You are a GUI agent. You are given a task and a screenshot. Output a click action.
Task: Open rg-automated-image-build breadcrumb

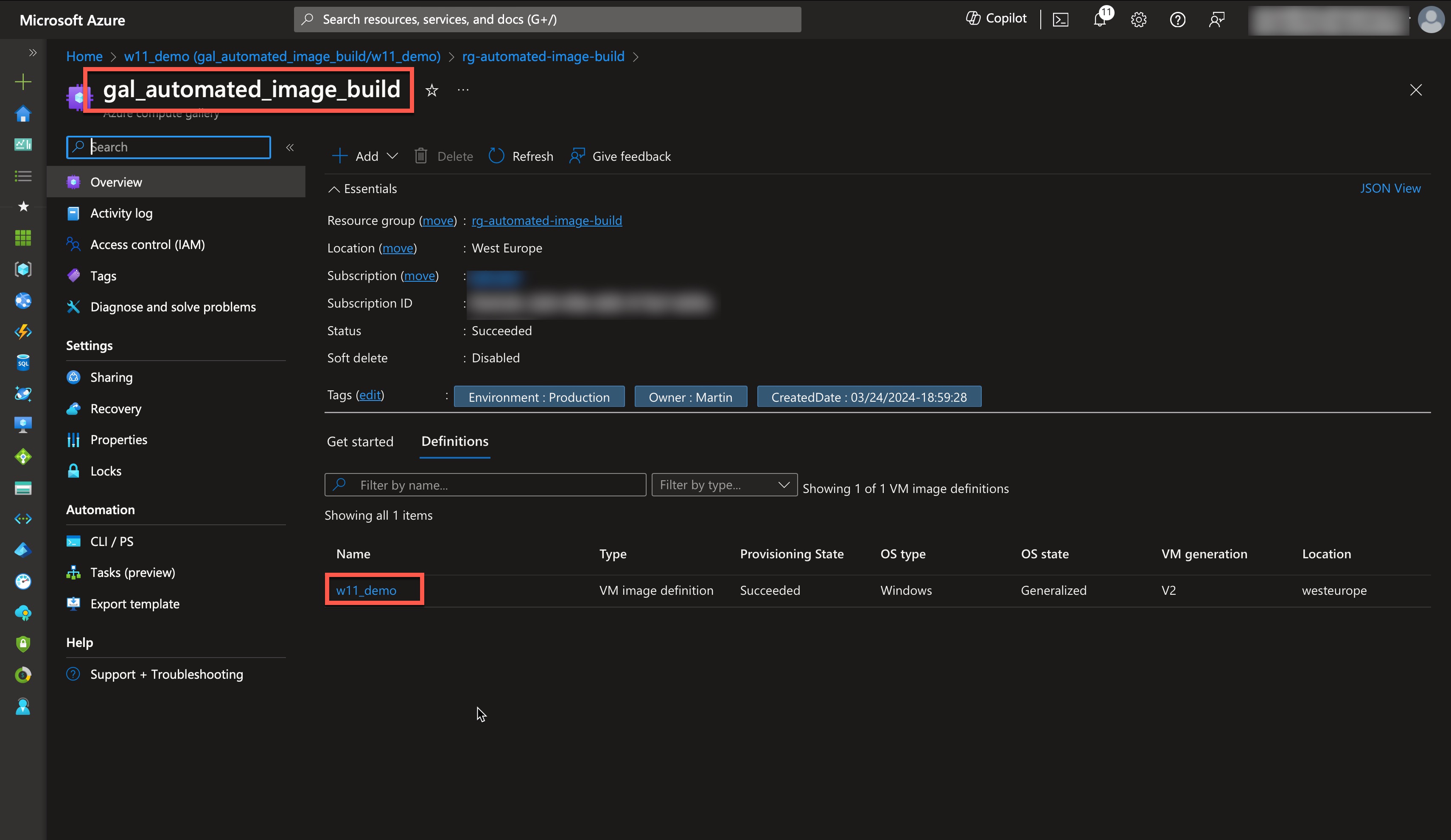click(x=543, y=56)
